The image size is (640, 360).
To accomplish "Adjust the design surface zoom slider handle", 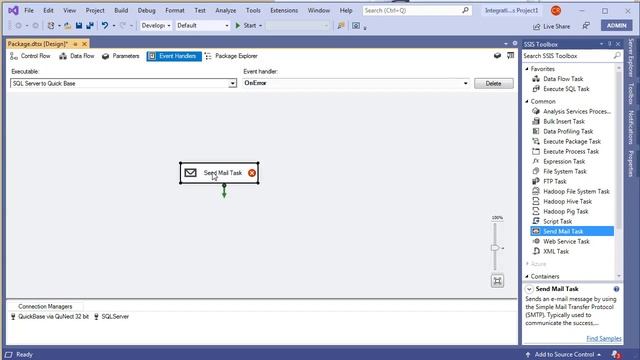I will (495, 248).
